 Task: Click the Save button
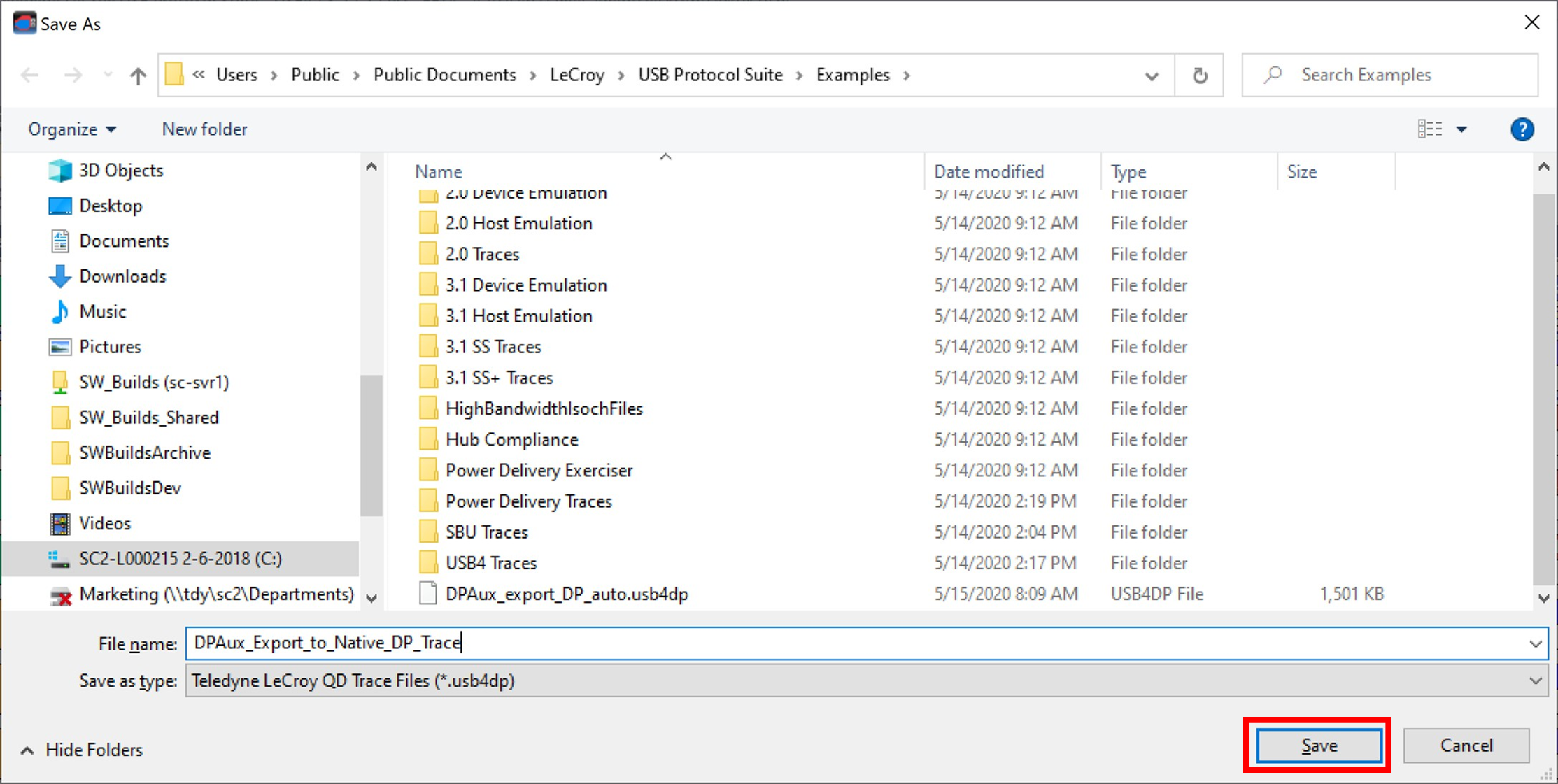click(x=1319, y=746)
